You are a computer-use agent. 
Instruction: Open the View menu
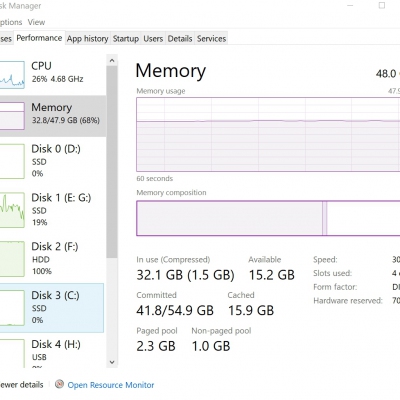(36, 22)
